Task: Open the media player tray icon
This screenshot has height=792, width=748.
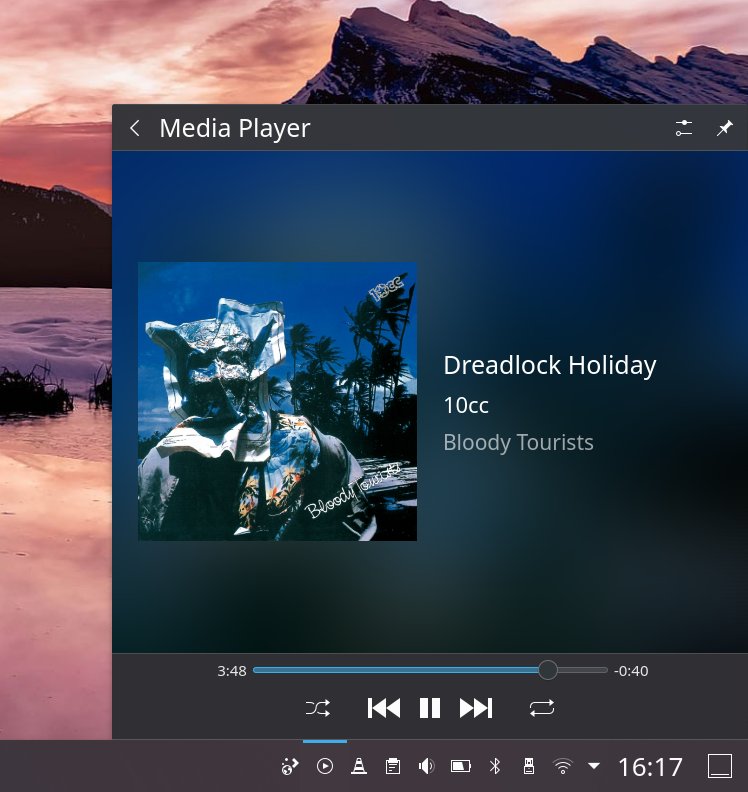Action: point(325,766)
